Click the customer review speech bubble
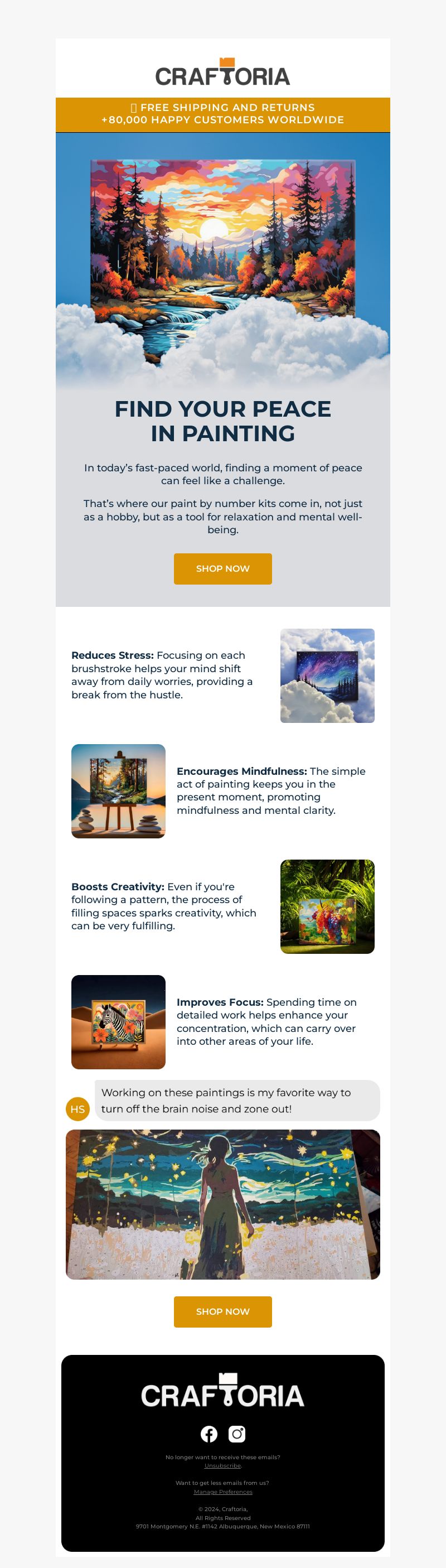Viewport: 446px width, 1568px height. tap(237, 1101)
